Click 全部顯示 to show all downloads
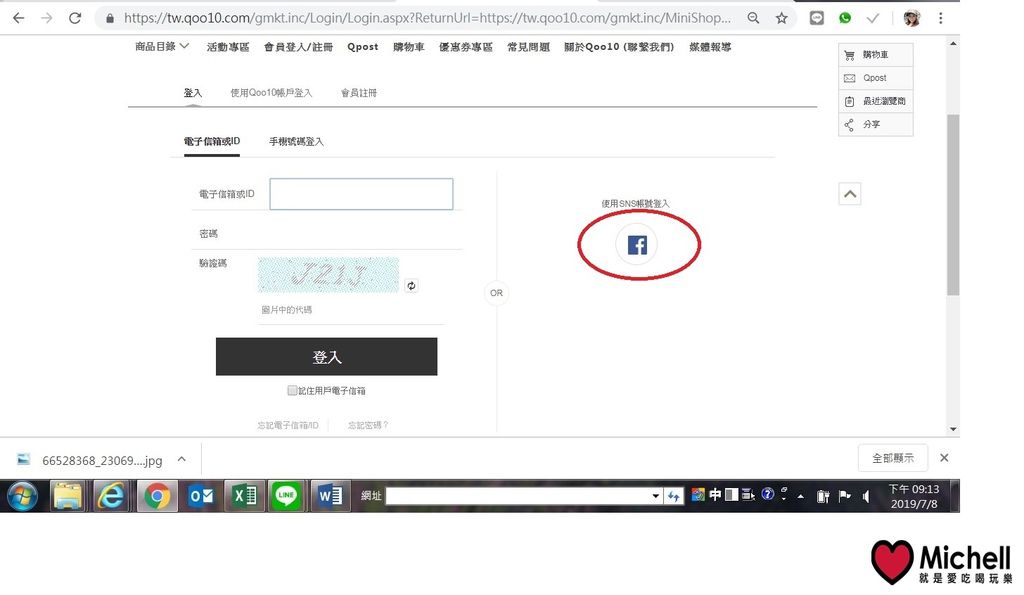This screenshot has width=1024, height=595. (x=893, y=458)
